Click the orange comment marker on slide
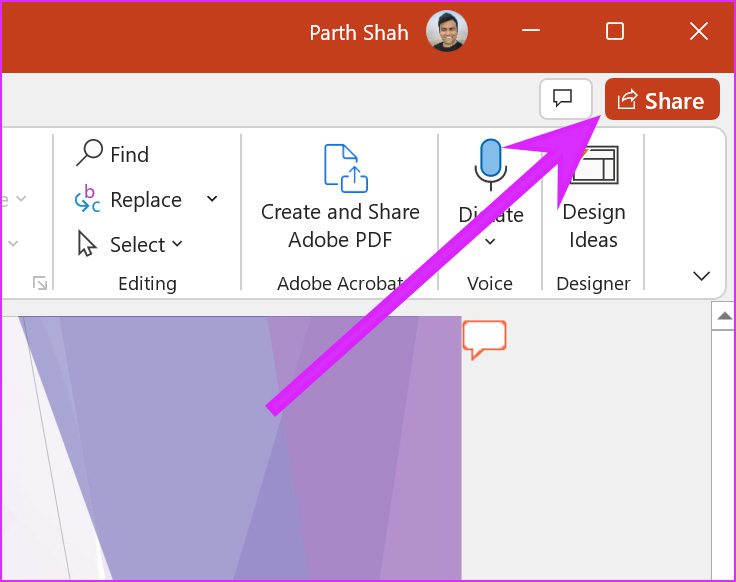Image resolution: width=736 pixels, height=582 pixels. [484, 340]
